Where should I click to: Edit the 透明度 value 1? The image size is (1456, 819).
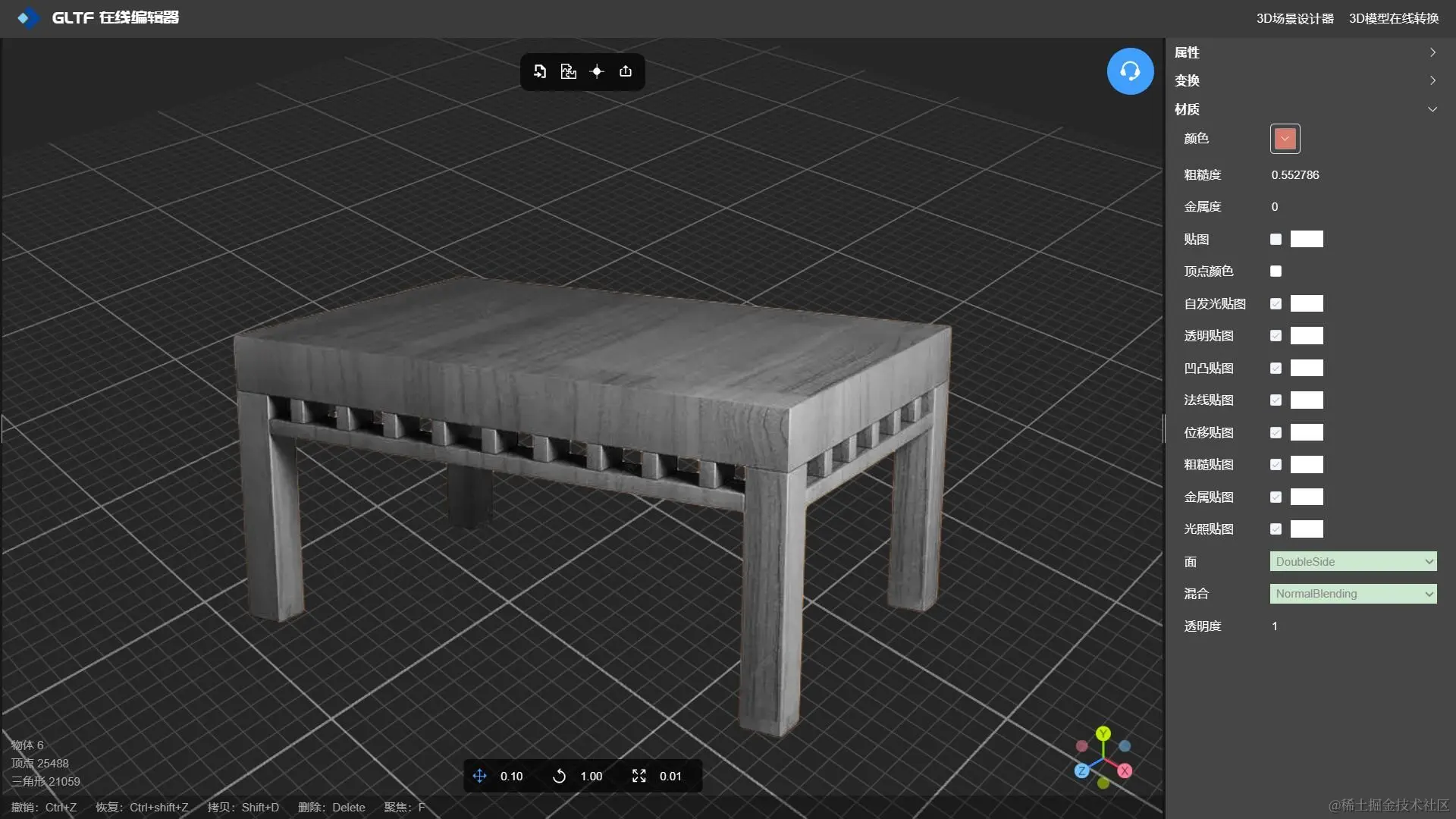tap(1275, 626)
